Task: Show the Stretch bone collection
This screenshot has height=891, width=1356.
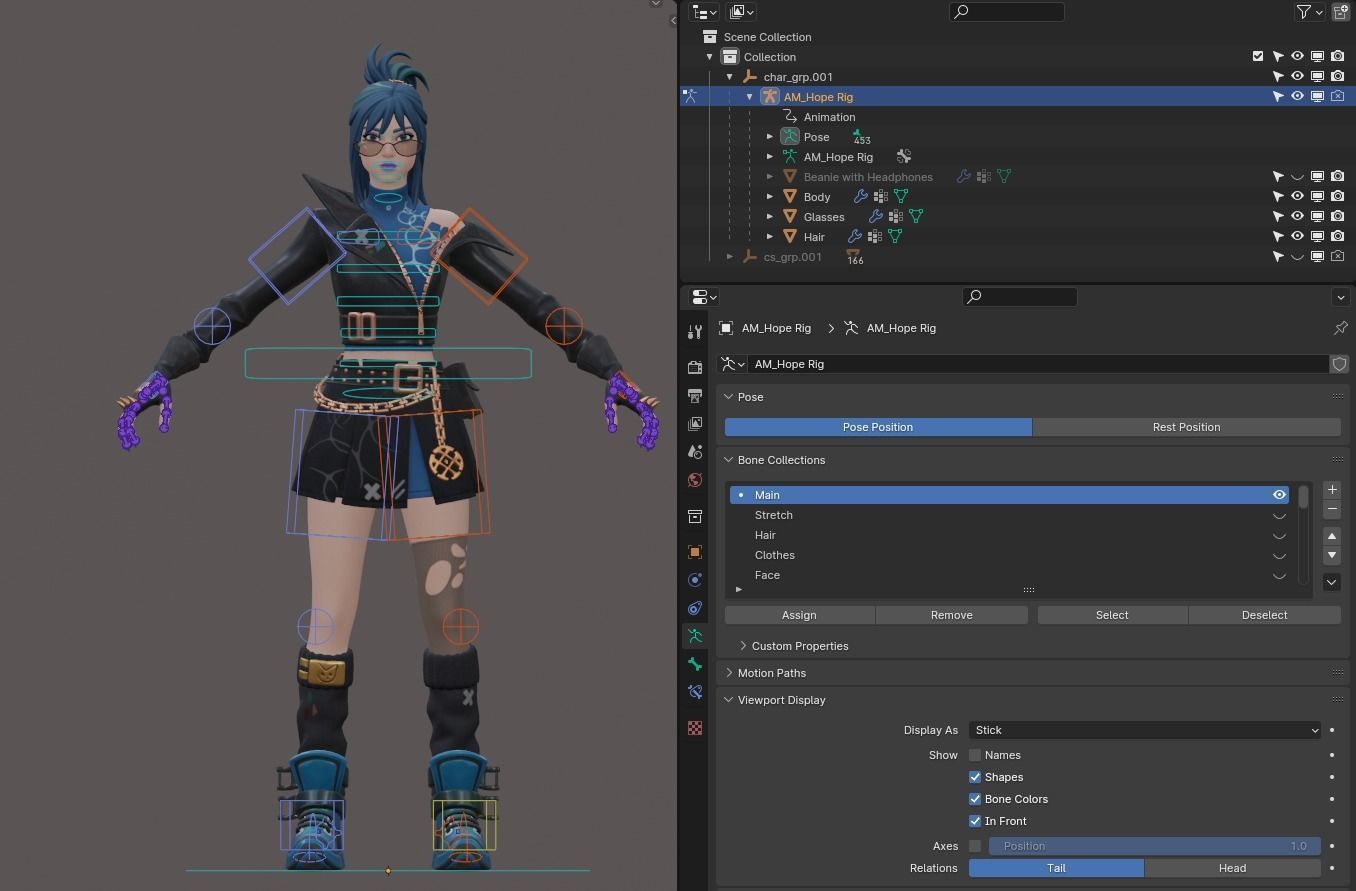Action: 1279,516
